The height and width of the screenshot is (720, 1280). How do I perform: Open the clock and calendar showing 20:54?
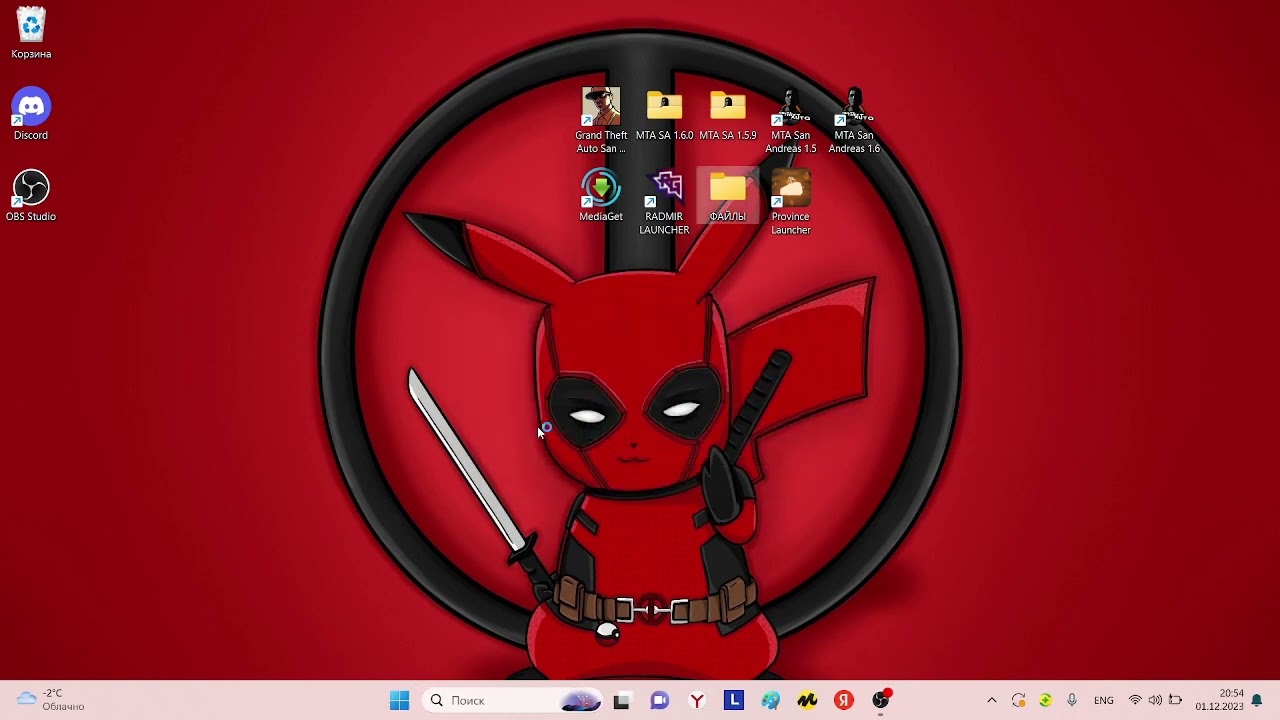1219,700
